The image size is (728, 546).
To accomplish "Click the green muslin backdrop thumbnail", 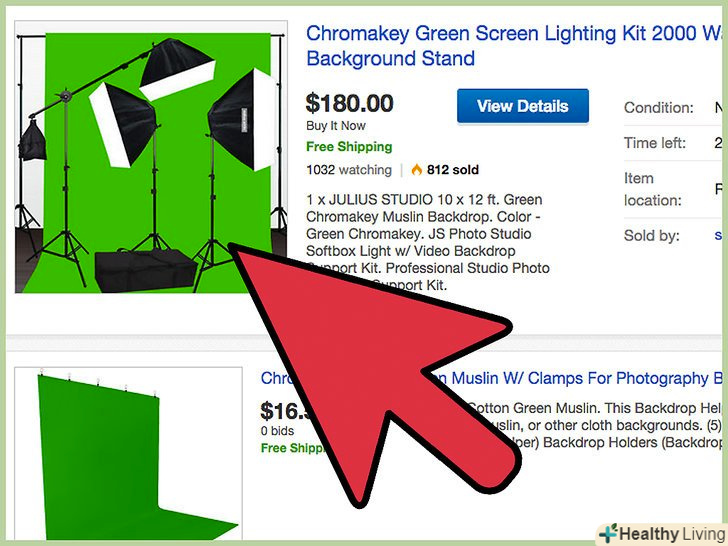I will tap(129, 454).
